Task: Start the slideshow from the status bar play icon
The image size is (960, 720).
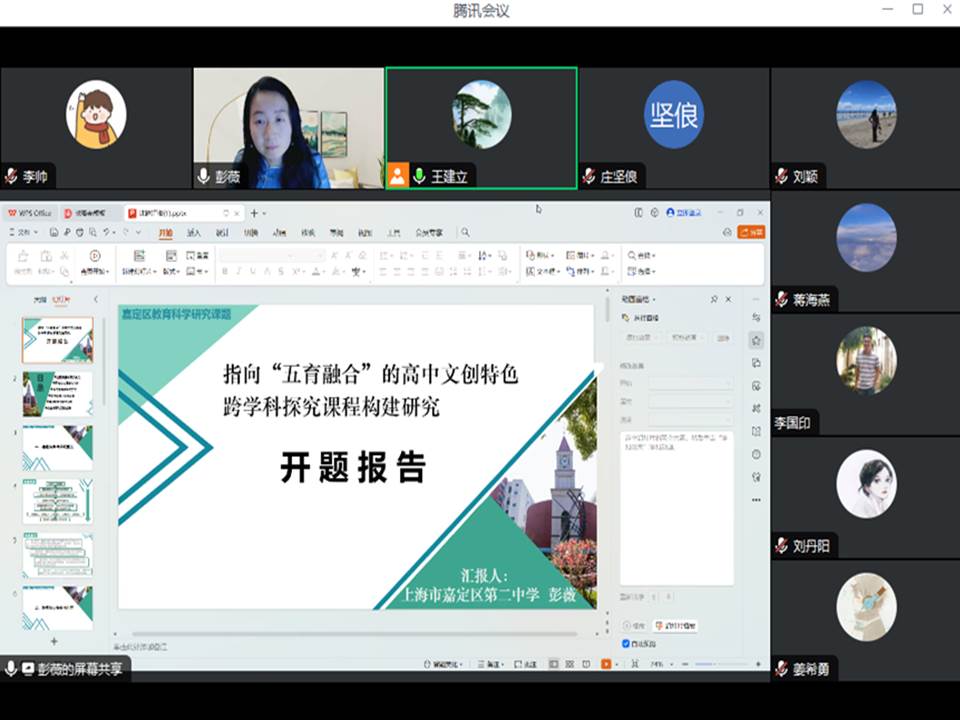Action: coord(606,664)
